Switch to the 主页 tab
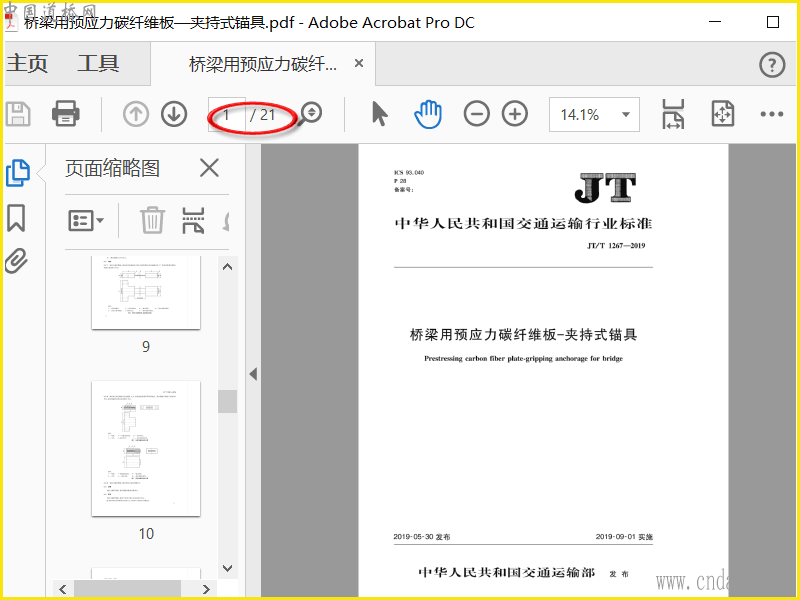 [27, 64]
